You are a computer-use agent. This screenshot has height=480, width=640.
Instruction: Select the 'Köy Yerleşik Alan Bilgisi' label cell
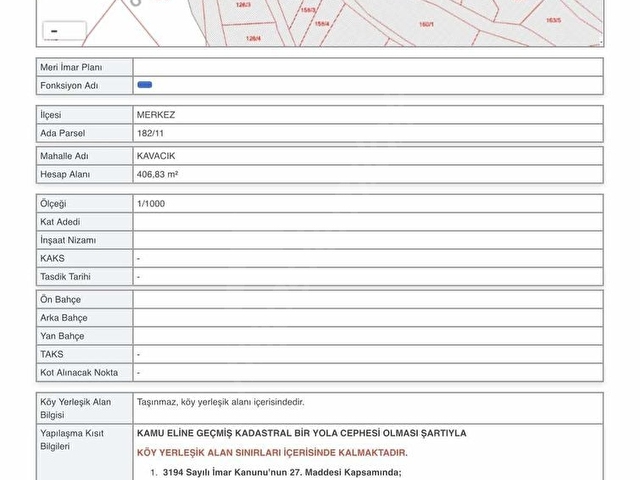[84, 409]
